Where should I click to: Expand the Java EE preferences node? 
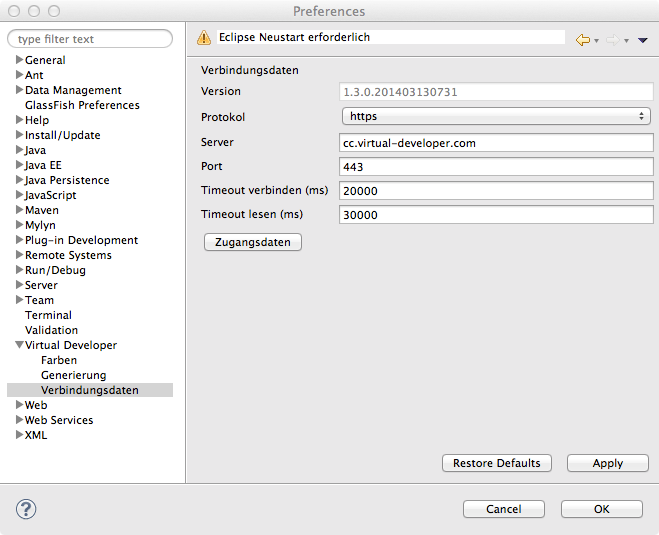tap(19, 165)
